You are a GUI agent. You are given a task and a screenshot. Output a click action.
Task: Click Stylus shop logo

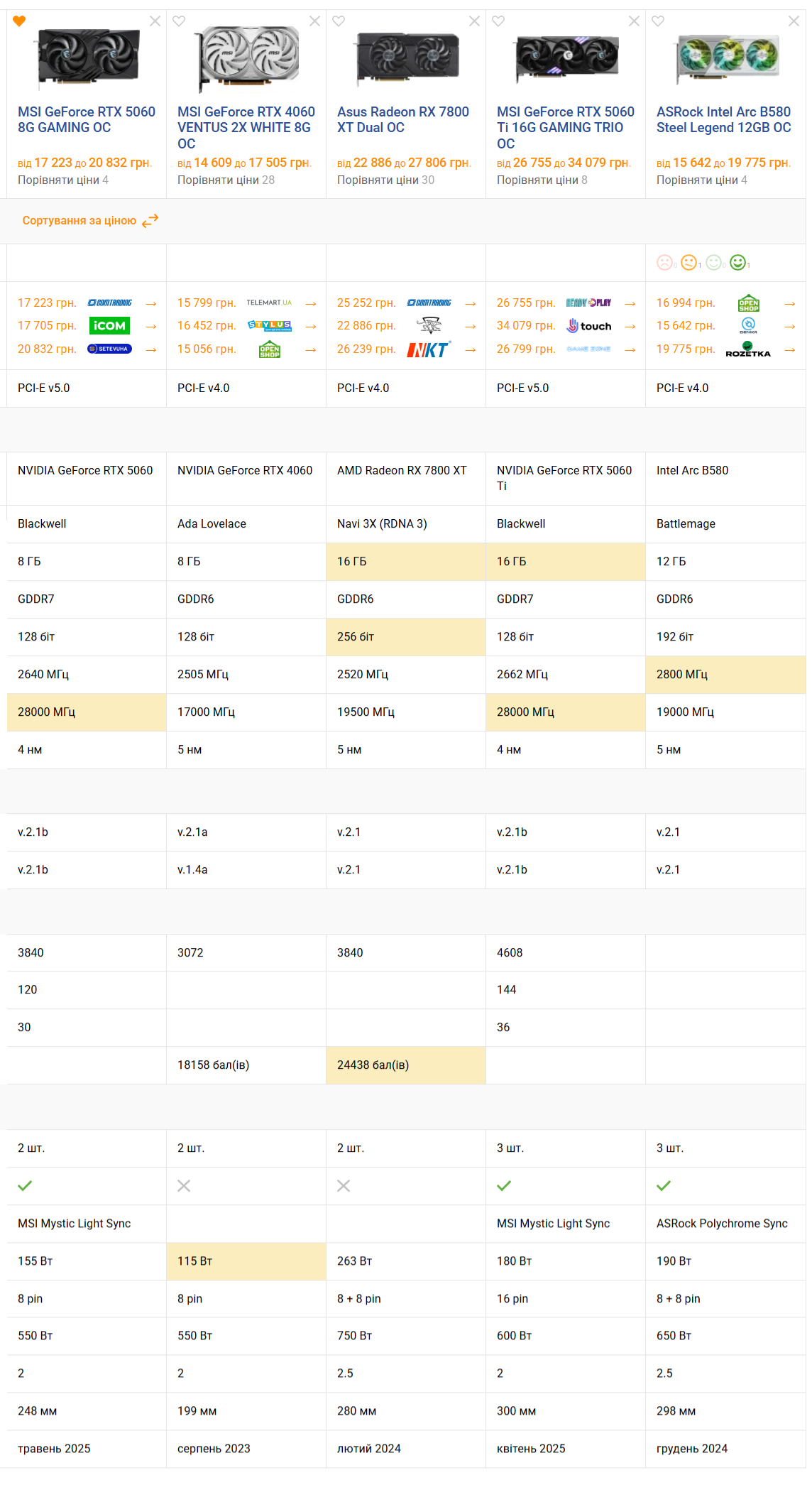(x=269, y=326)
